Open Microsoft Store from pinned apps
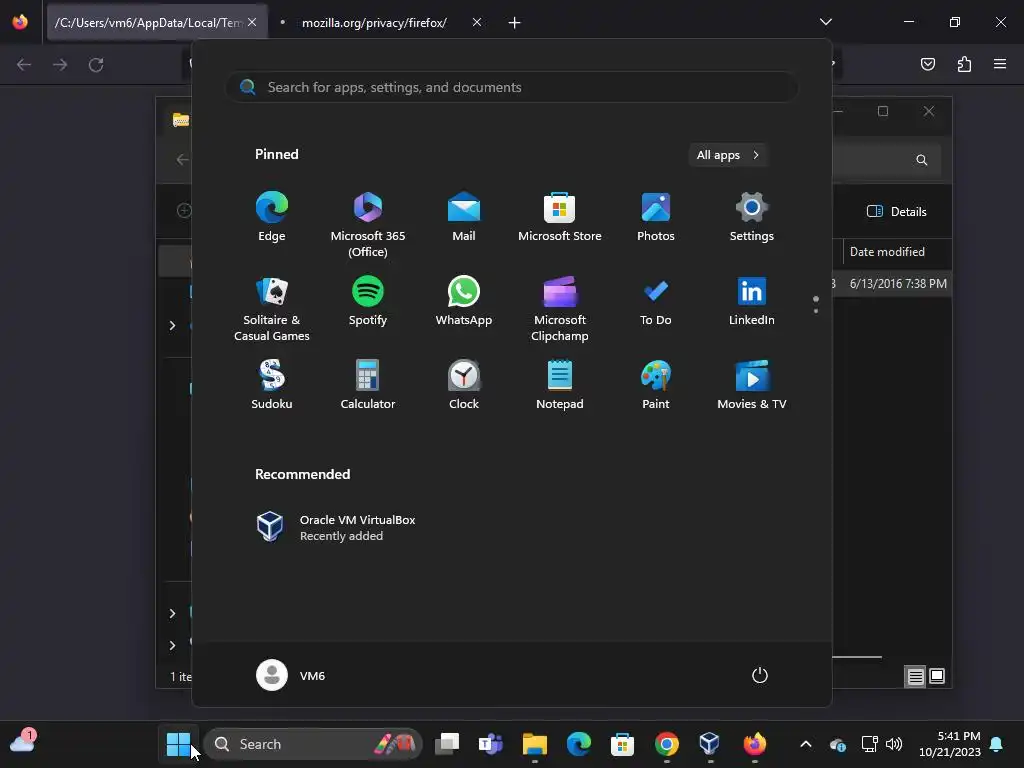 (x=560, y=216)
